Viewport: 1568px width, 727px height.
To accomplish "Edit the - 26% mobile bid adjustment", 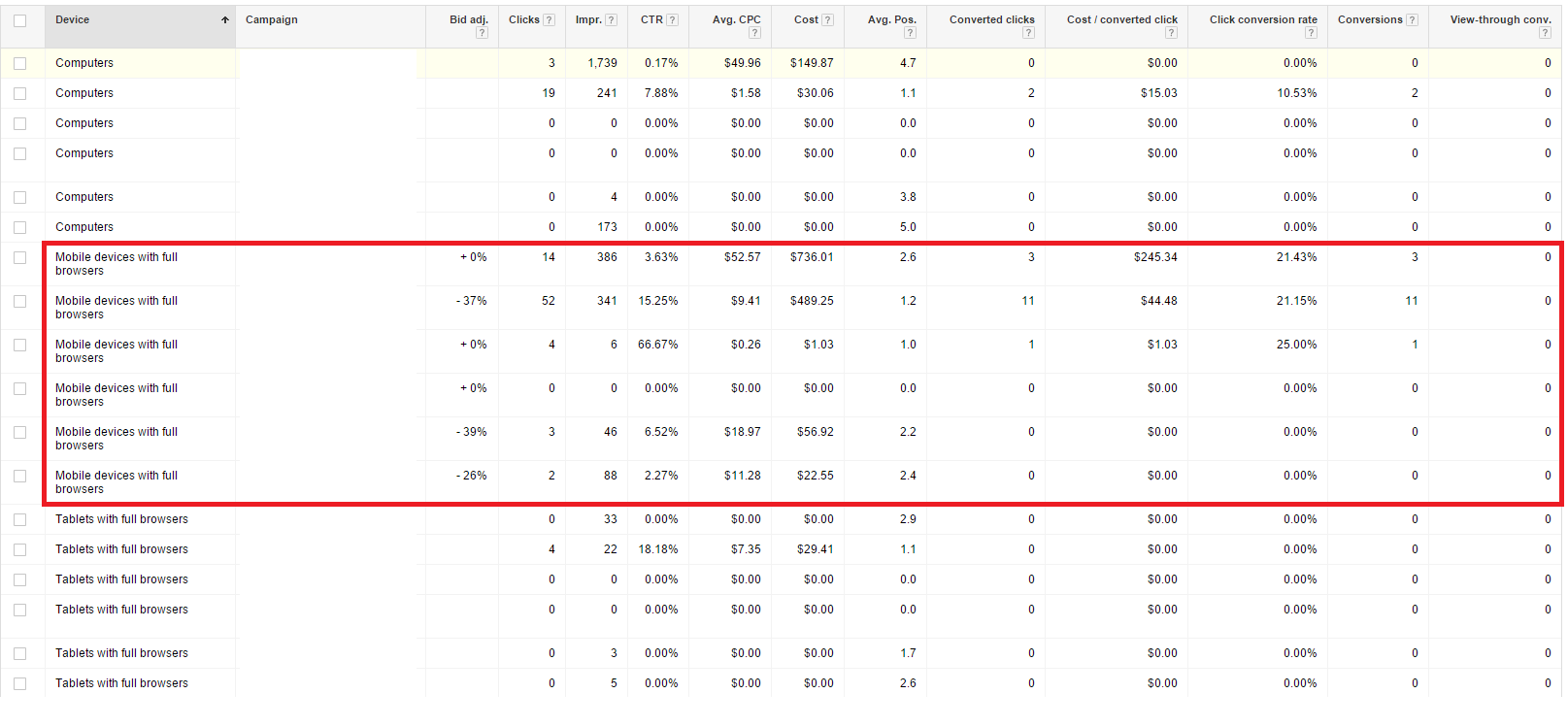I will click(x=472, y=476).
